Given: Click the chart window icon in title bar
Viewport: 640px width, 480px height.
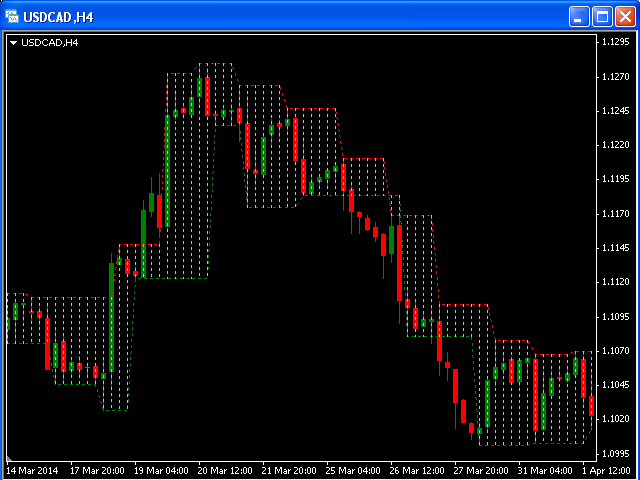Looking at the screenshot, I should pos(12,17).
